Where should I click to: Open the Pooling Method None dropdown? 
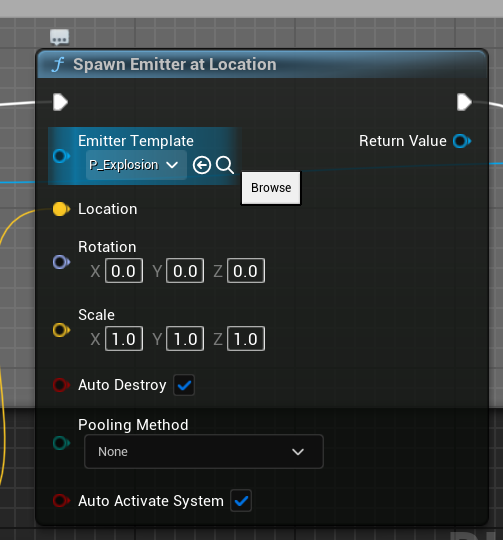[x=204, y=451]
